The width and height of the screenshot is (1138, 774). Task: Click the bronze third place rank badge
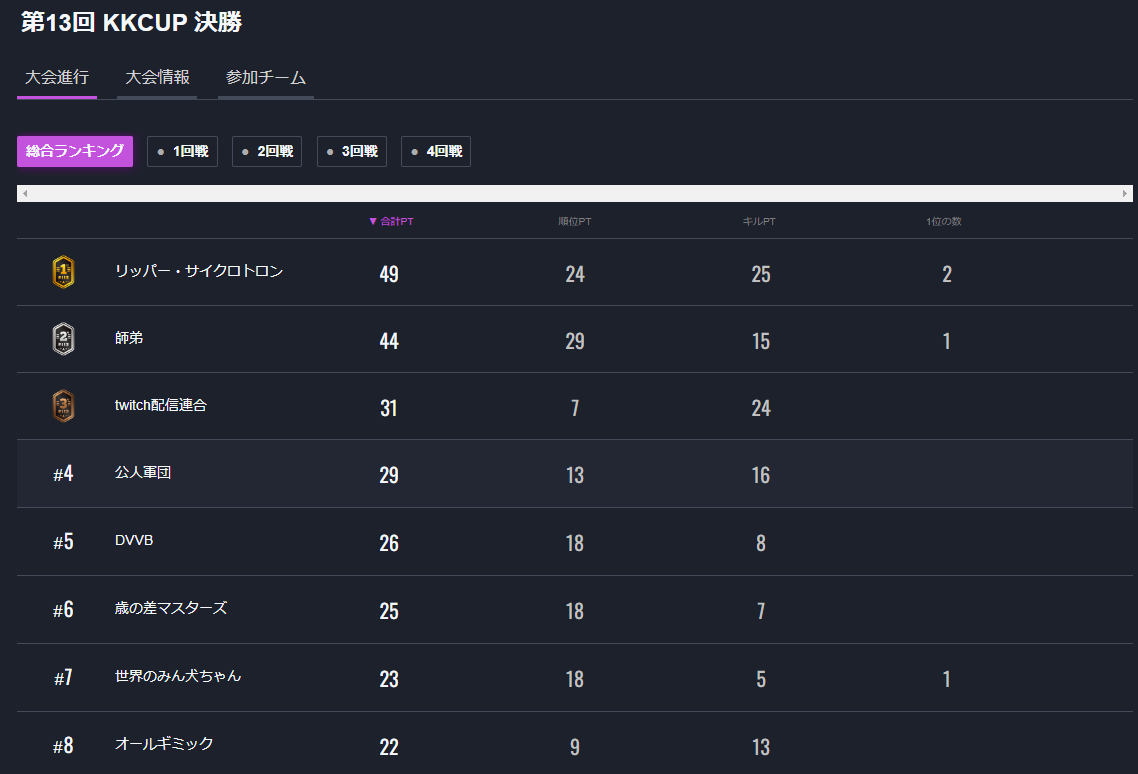pos(63,406)
